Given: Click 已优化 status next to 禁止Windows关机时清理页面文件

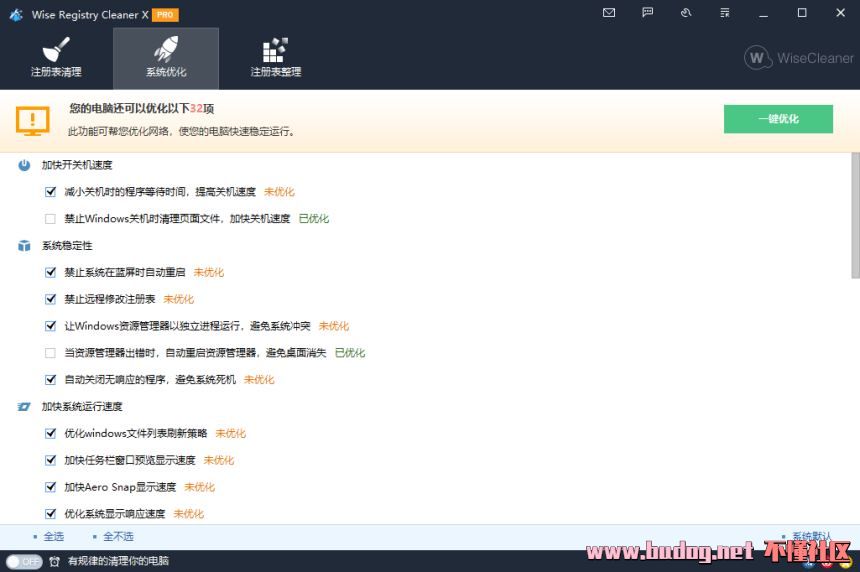Looking at the screenshot, I should [x=314, y=219].
